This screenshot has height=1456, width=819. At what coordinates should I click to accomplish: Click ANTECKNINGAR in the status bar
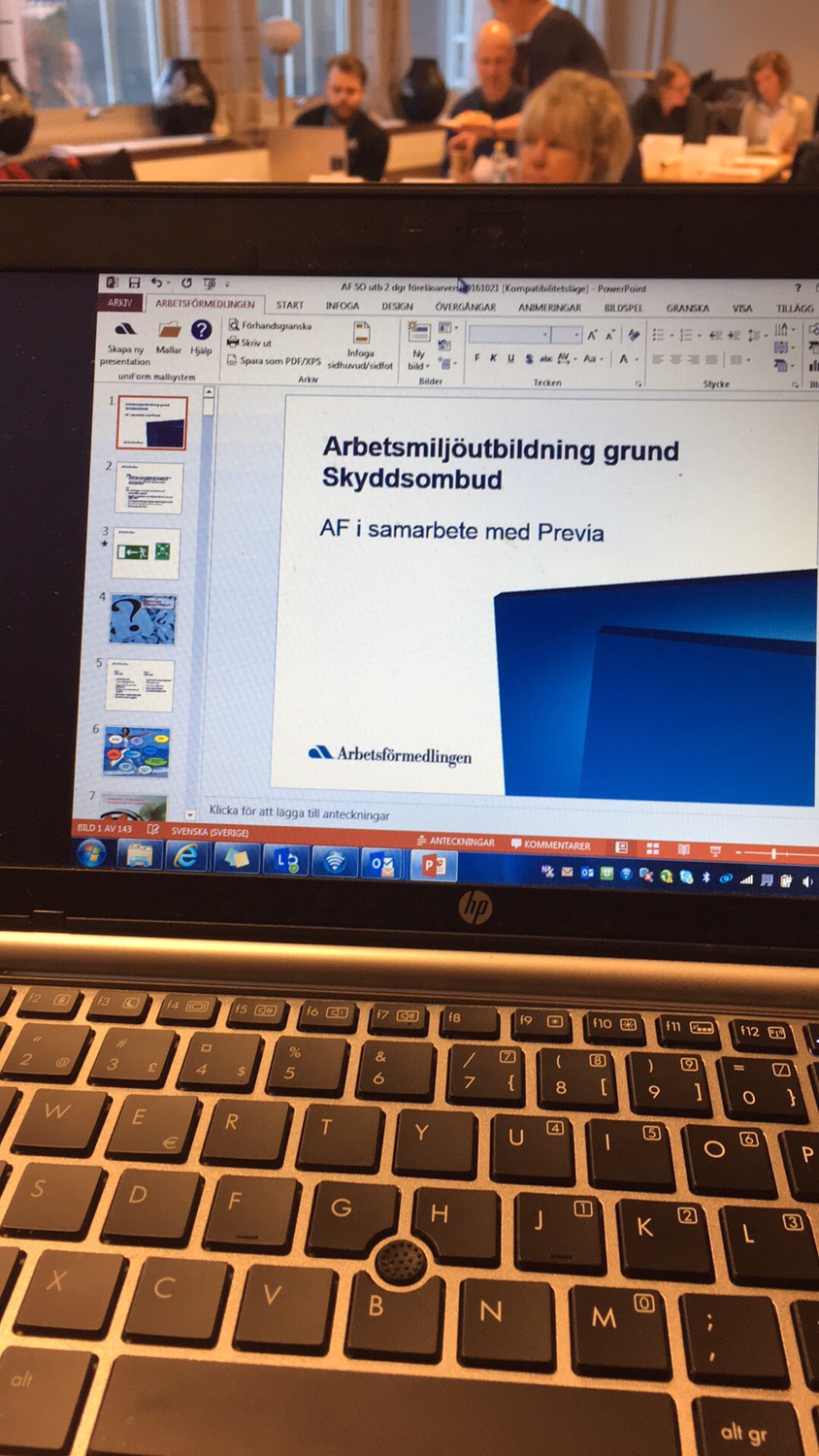tap(456, 842)
